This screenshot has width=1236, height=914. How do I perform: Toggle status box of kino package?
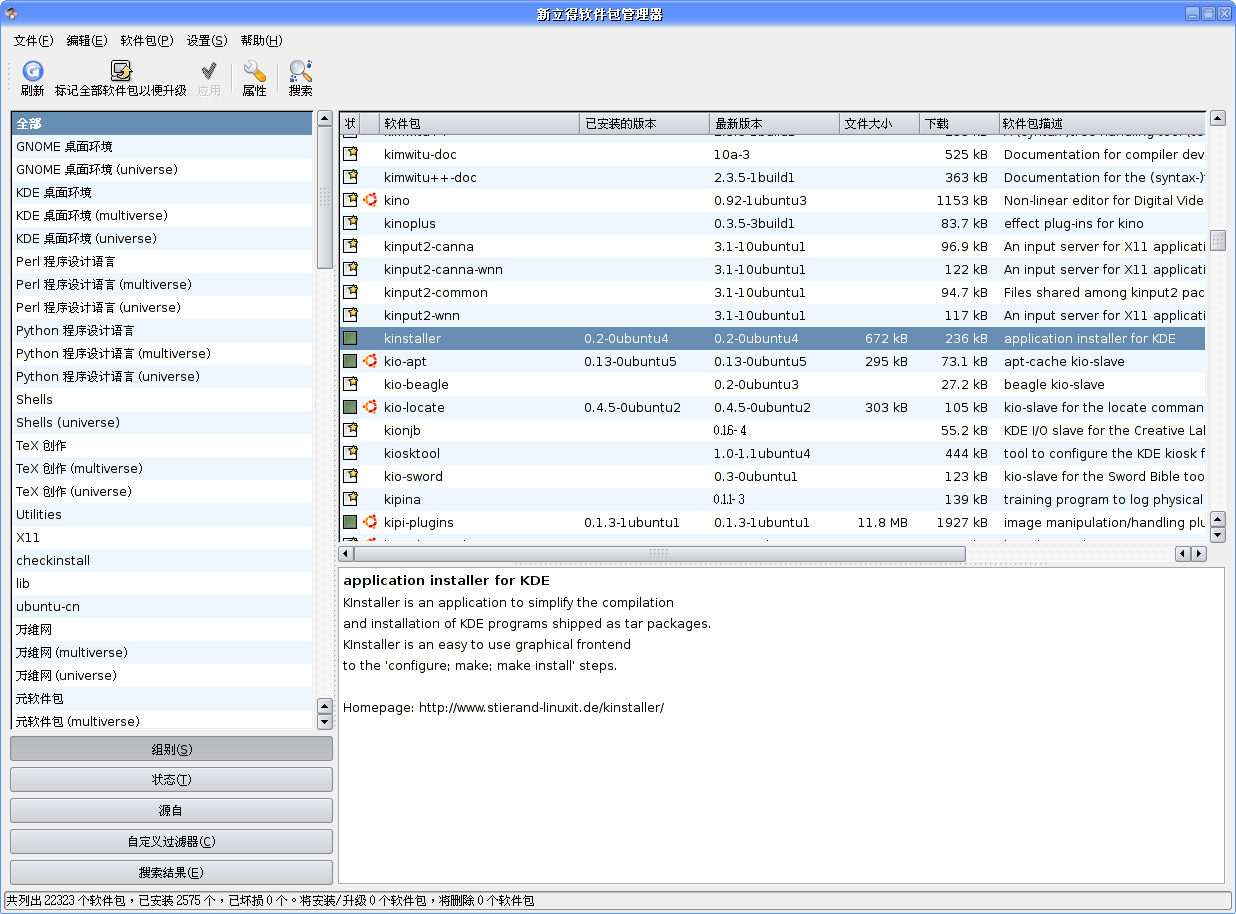(350, 200)
